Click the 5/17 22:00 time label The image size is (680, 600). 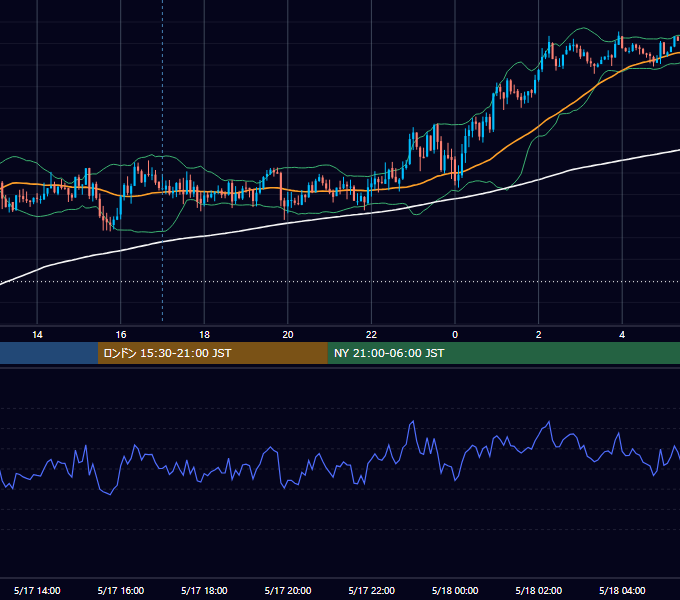(372, 590)
